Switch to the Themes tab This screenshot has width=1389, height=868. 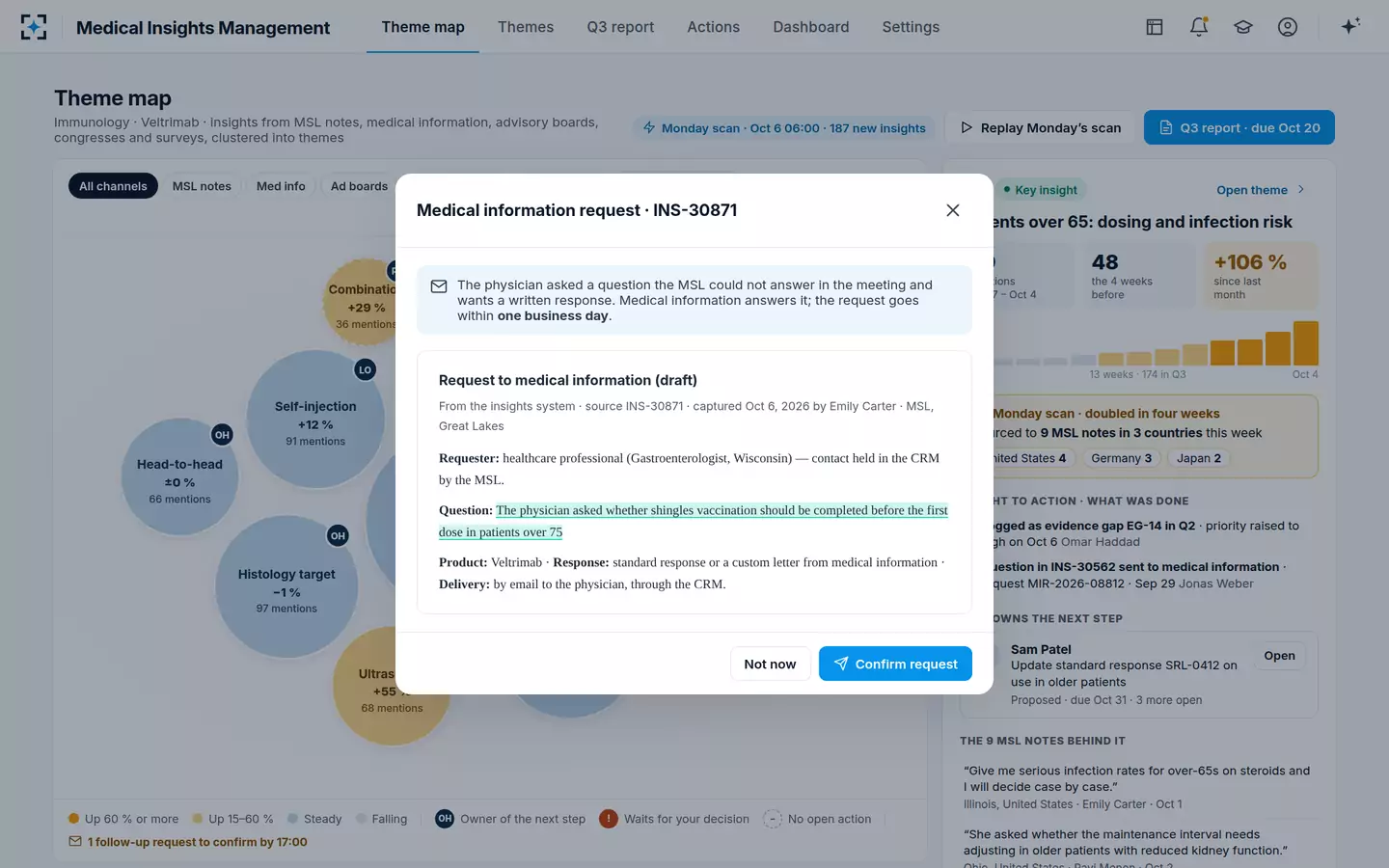[526, 27]
